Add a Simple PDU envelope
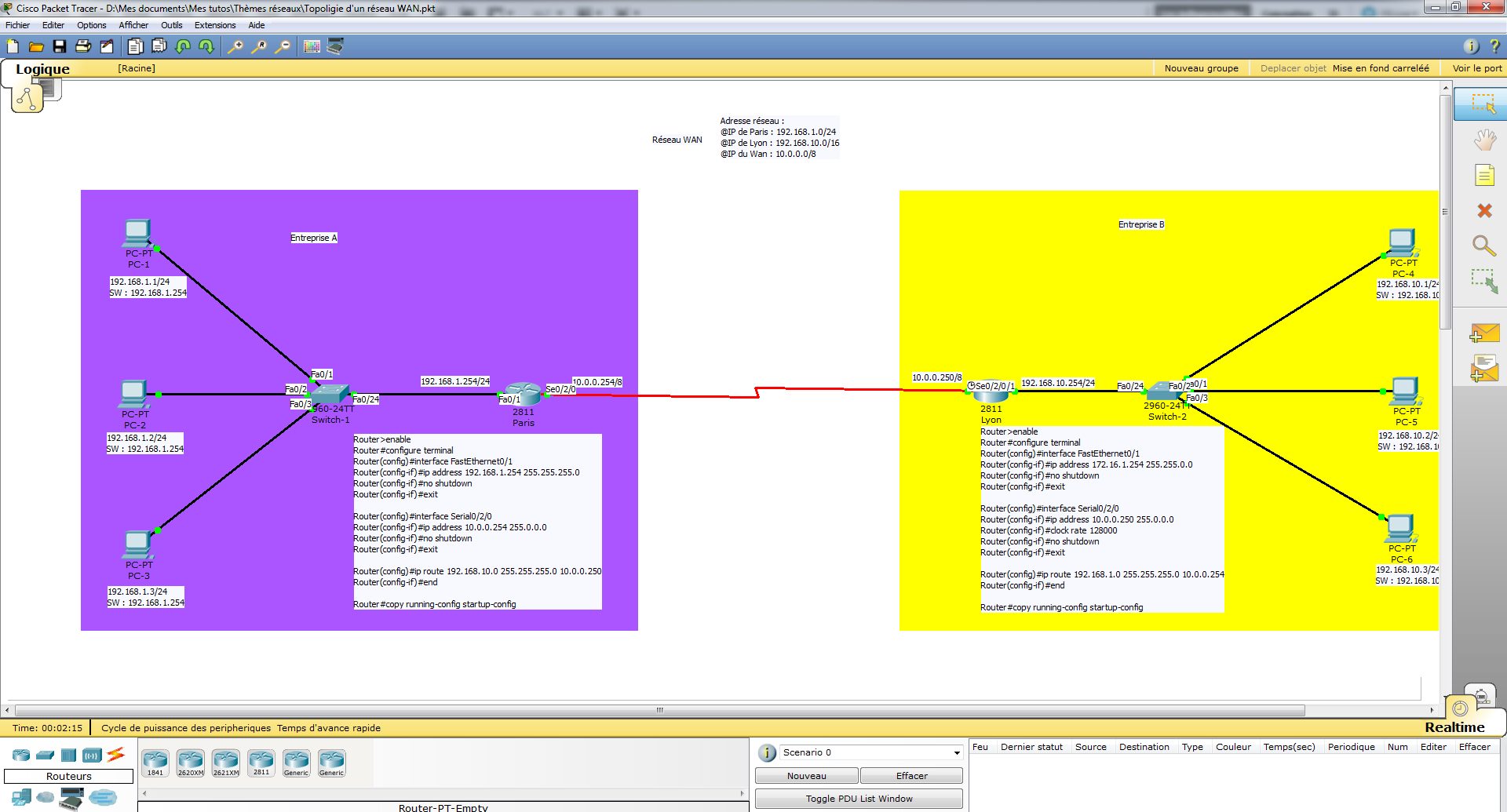The width and height of the screenshot is (1507, 812). coord(1484,333)
